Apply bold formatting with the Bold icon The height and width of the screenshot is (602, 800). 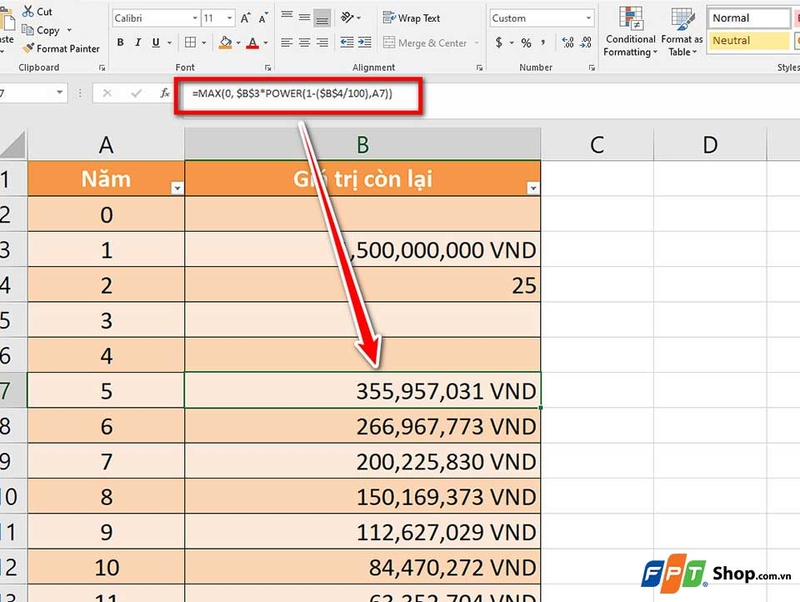click(x=120, y=41)
